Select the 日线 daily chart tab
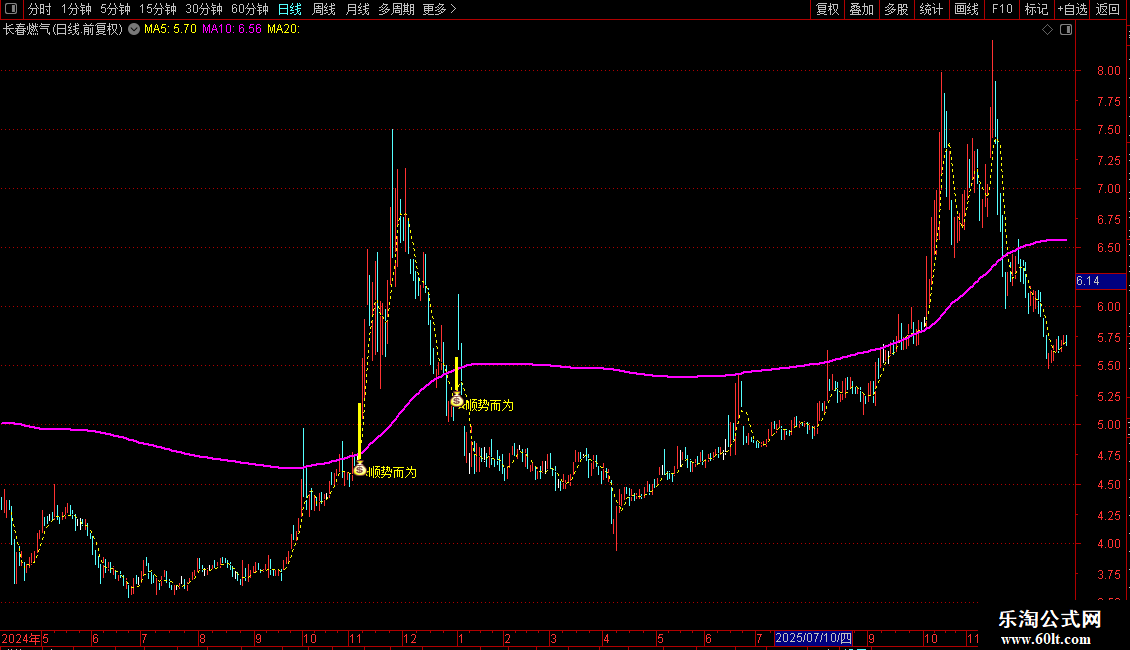Viewport: 1130px width, 650px height. click(x=290, y=9)
